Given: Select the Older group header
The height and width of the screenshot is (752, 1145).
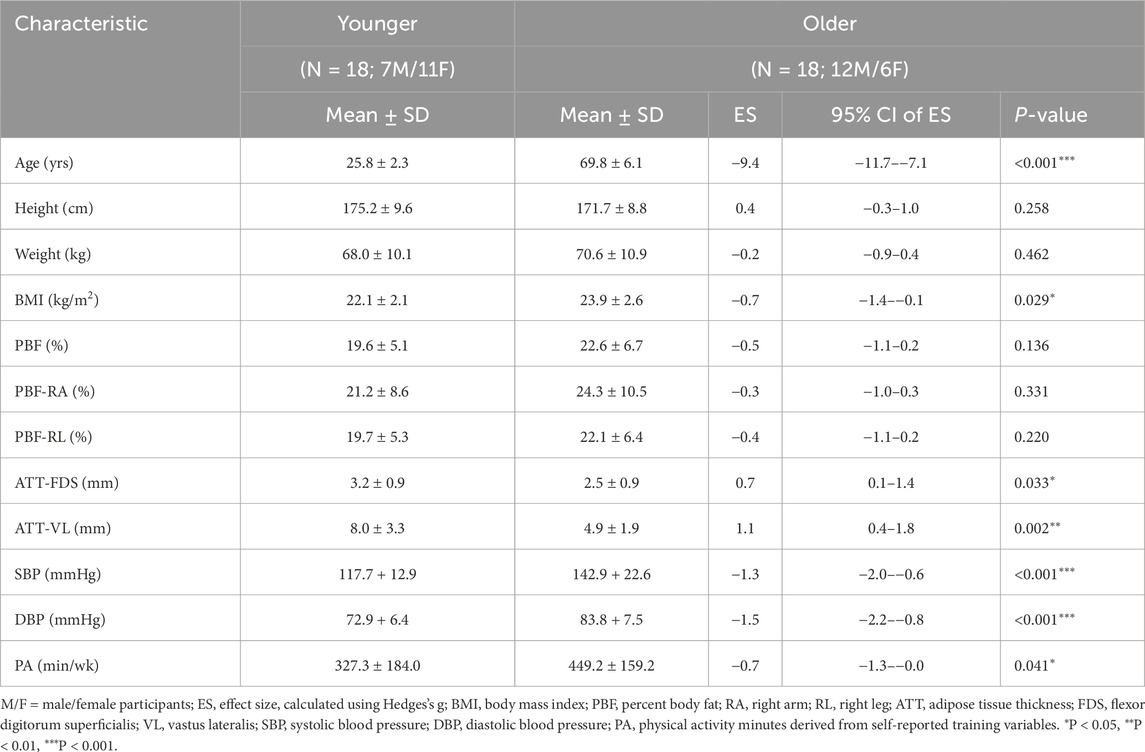Looking at the screenshot, I should (x=830, y=23).
